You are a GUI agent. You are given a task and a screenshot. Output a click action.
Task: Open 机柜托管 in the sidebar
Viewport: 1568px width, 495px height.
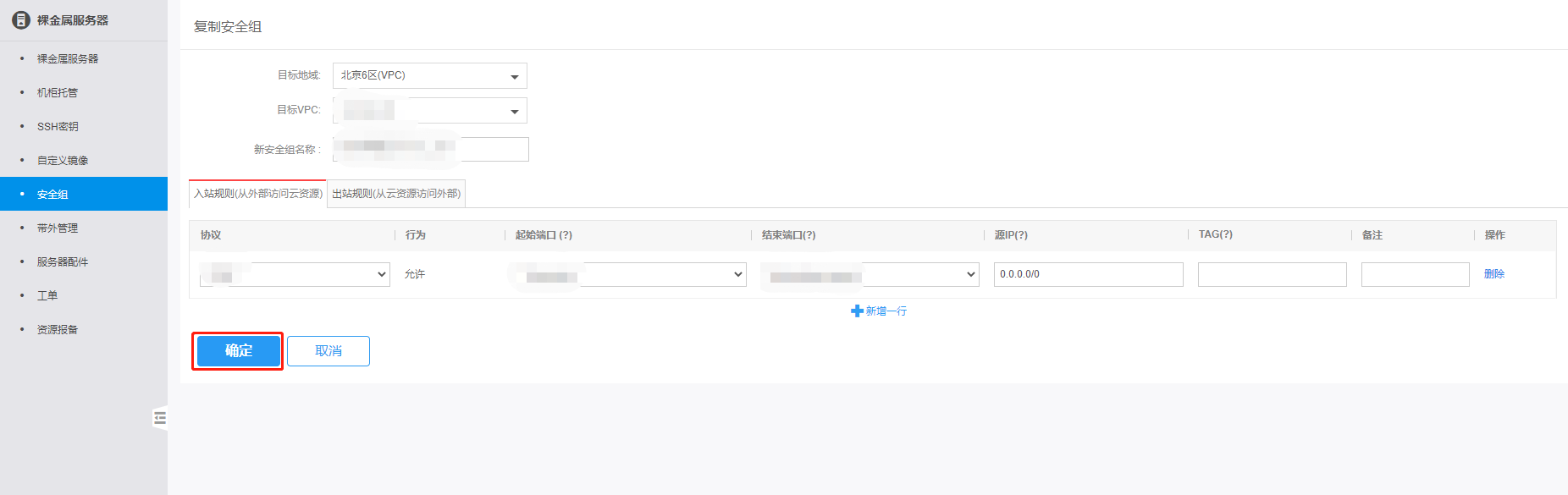click(58, 92)
